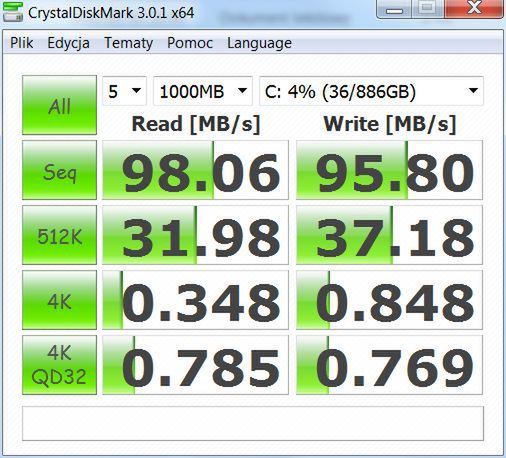Select the Seq write result 95.80
The image size is (506, 458).
pyautogui.click(x=389, y=170)
